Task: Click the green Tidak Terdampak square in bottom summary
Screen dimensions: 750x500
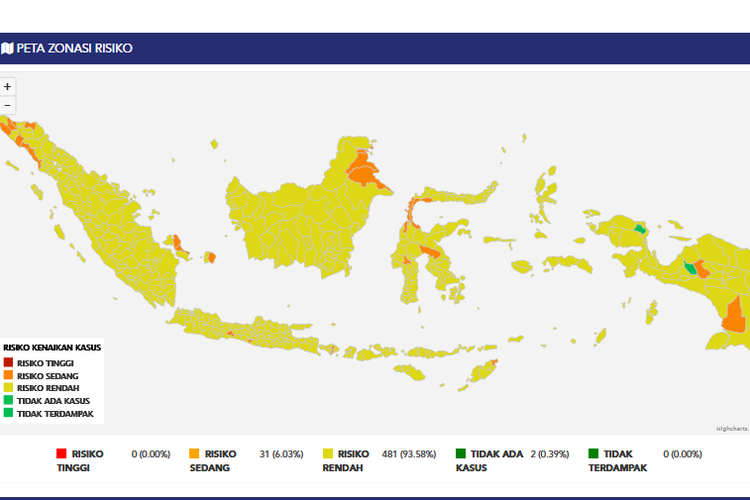Action: [594, 454]
